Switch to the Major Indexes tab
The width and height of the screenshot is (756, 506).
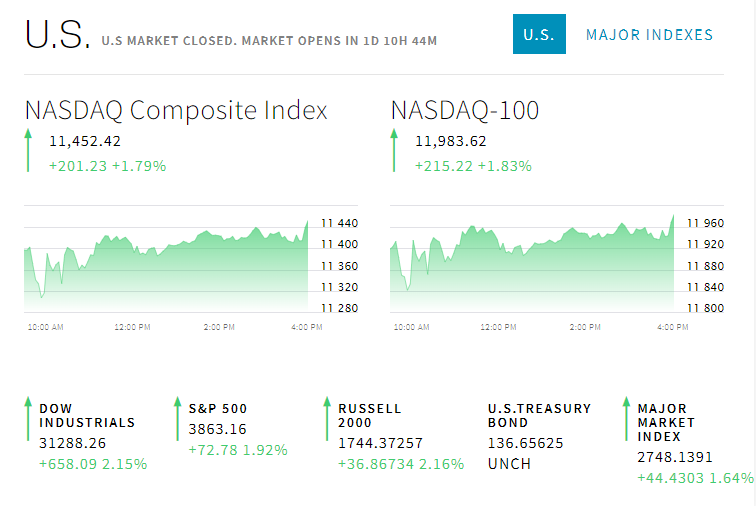point(649,35)
